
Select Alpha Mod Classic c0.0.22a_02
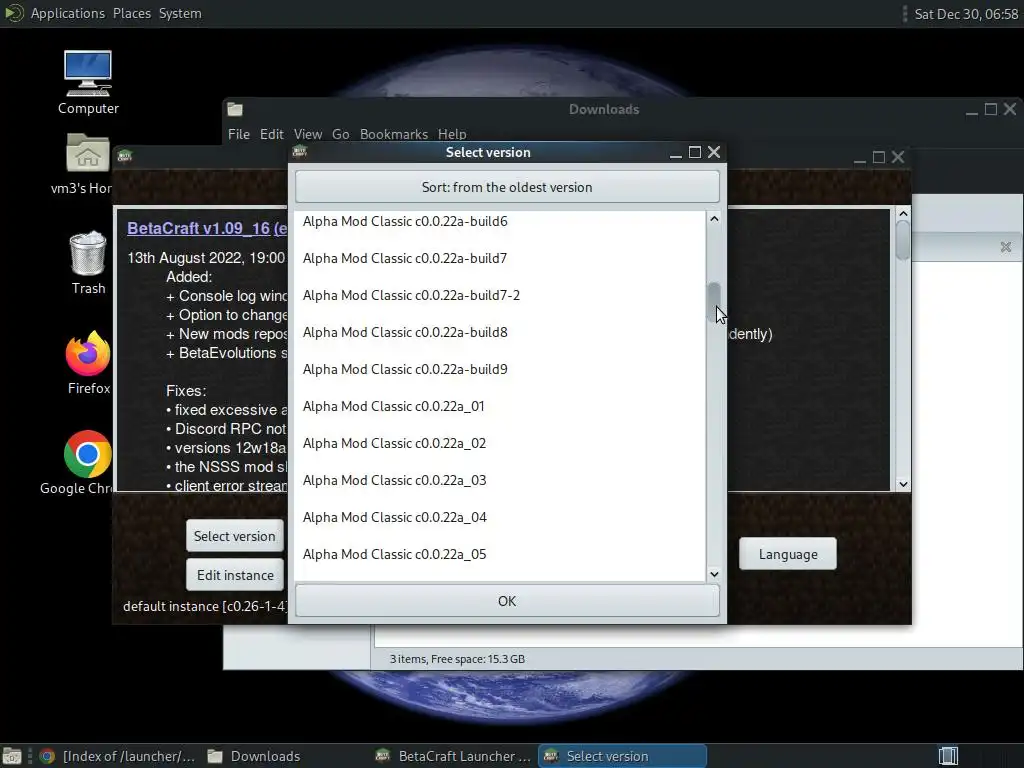pyautogui.click(x=500, y=443)
